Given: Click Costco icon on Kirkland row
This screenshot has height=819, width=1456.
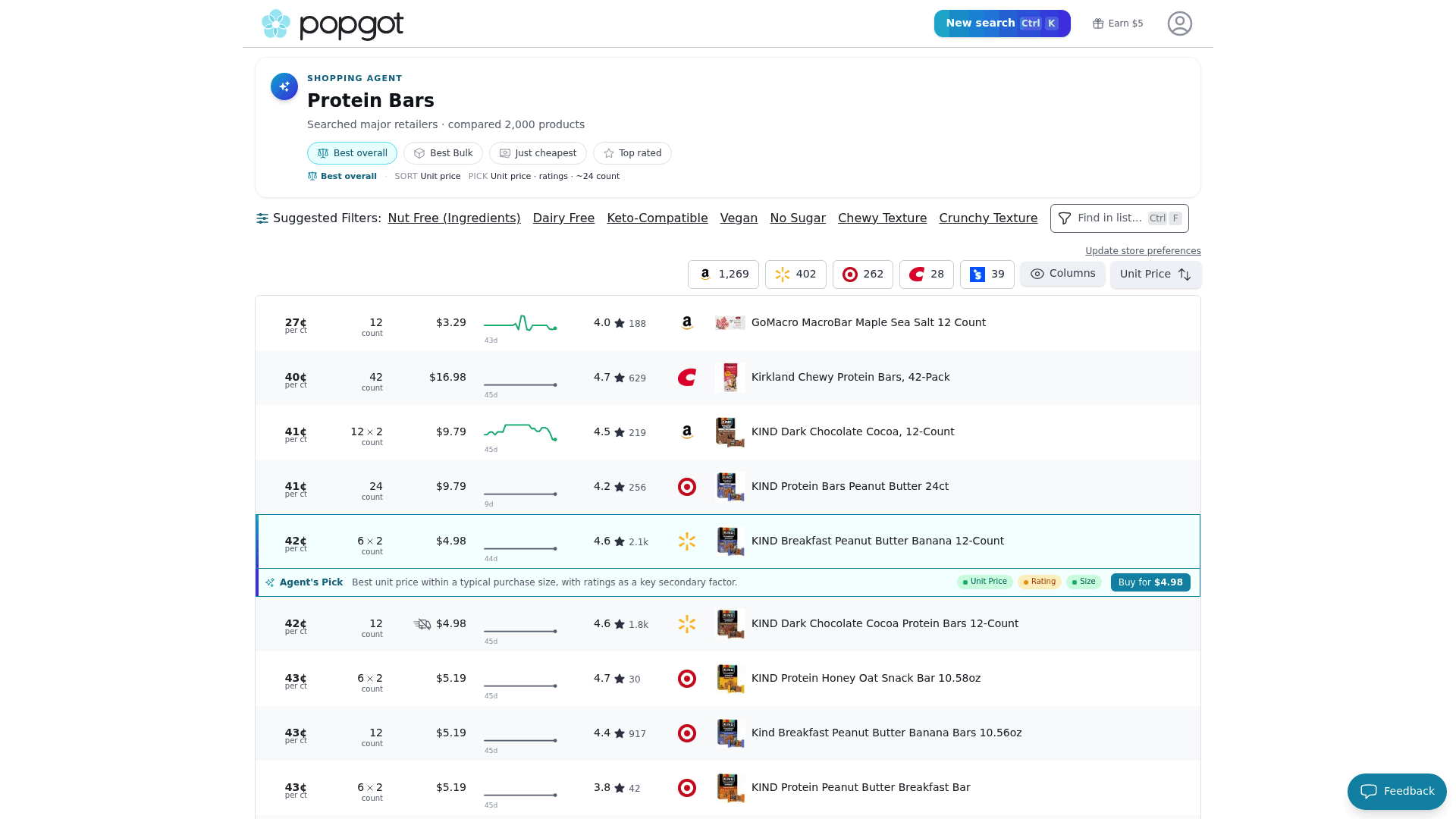Looking at the screenshot, I should (x=687, y=378).
